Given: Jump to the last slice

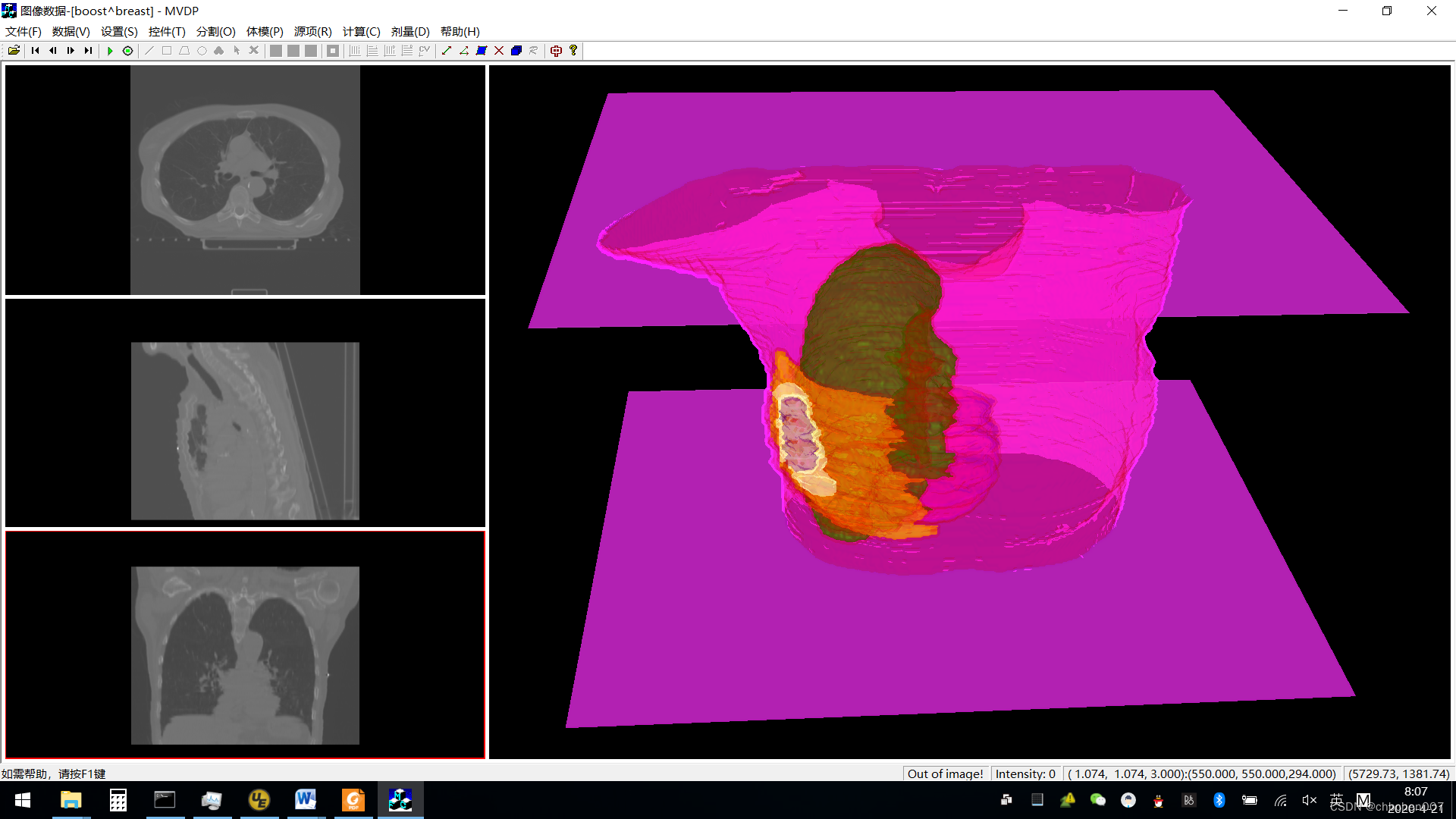Looking at the screenshot, I should coord(88,51).
